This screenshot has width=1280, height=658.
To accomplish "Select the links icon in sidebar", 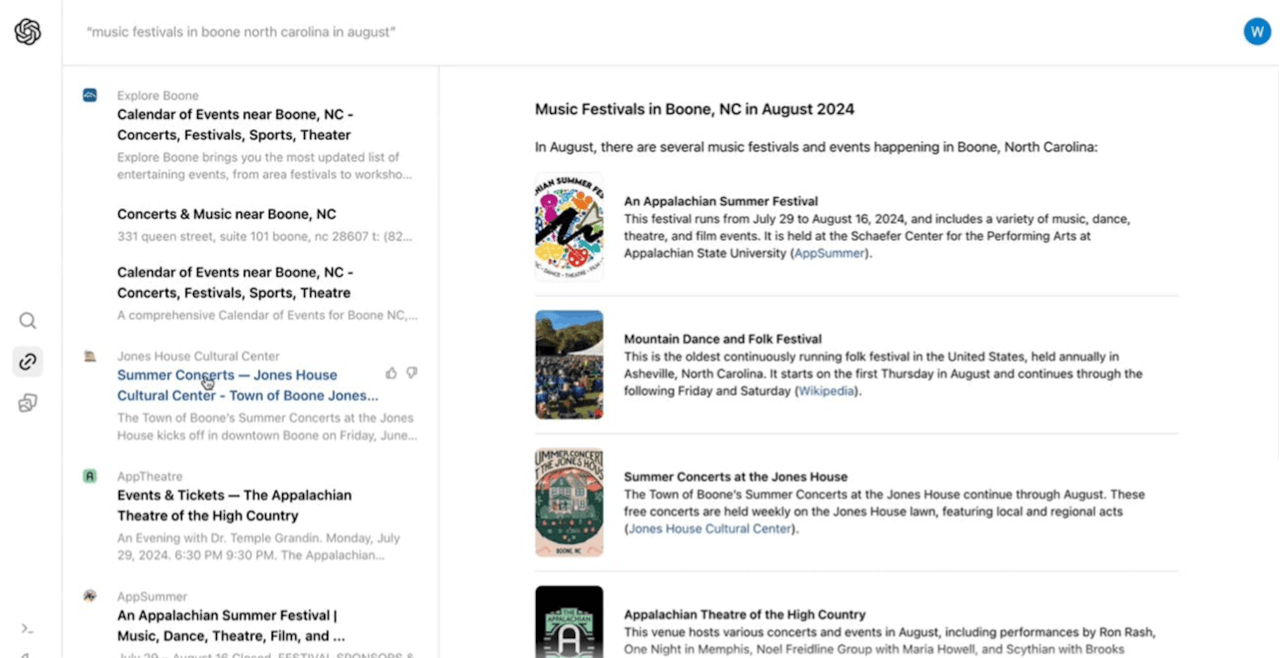I will [28, 362].
